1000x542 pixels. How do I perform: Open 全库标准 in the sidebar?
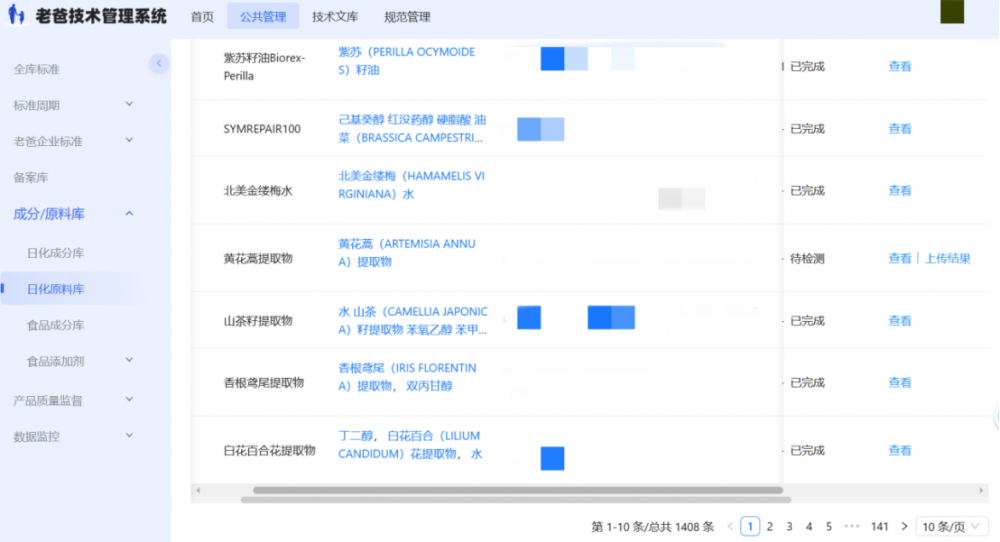(37, 69)
